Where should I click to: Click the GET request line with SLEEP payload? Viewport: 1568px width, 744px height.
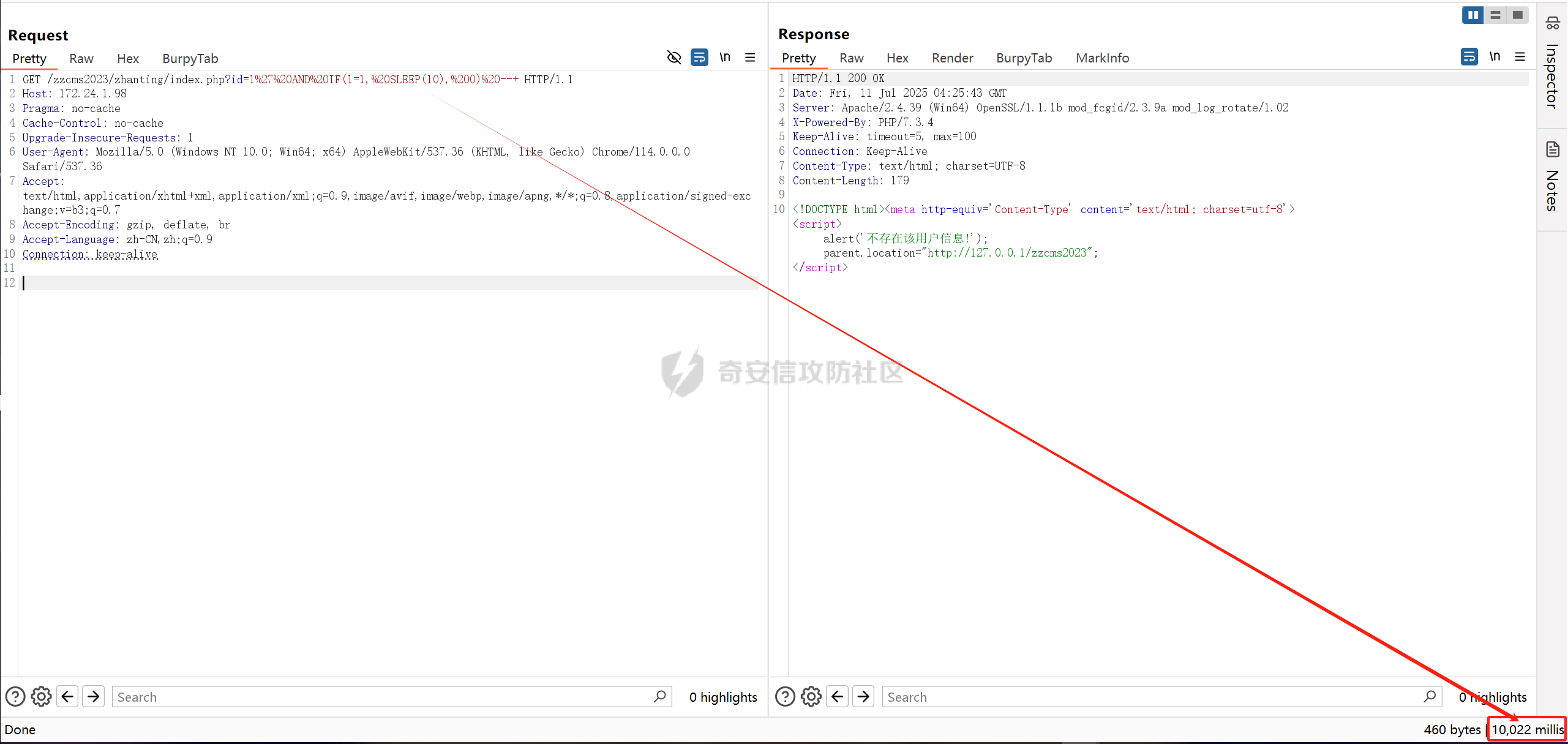tap(298, 80)
